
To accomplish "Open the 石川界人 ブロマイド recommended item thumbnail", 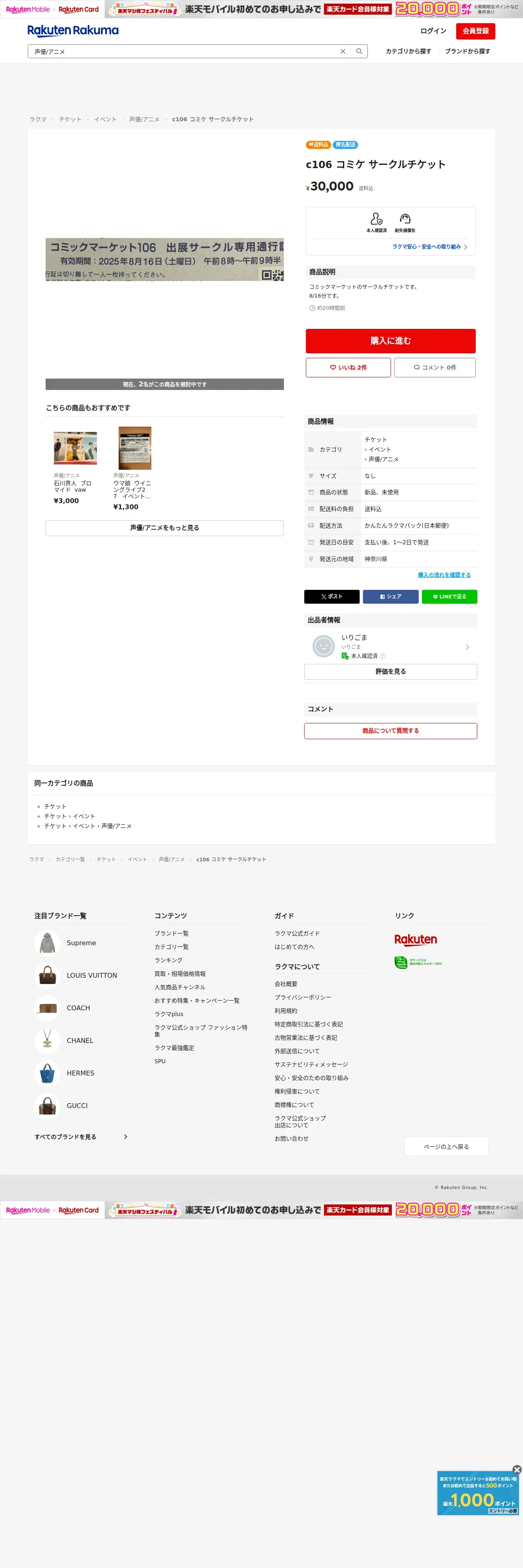I will coord(75,448).
